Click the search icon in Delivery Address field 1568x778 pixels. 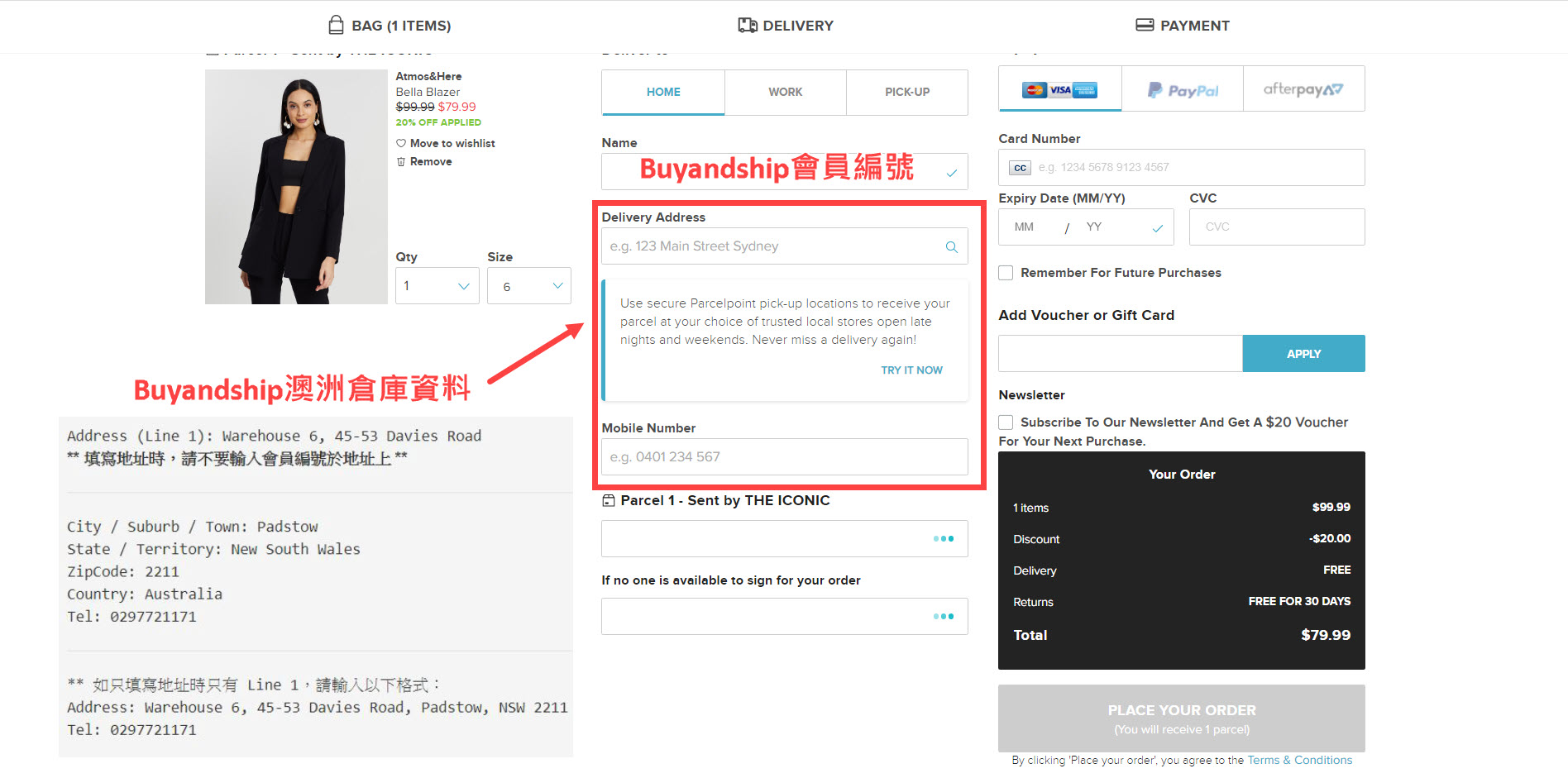951,246
